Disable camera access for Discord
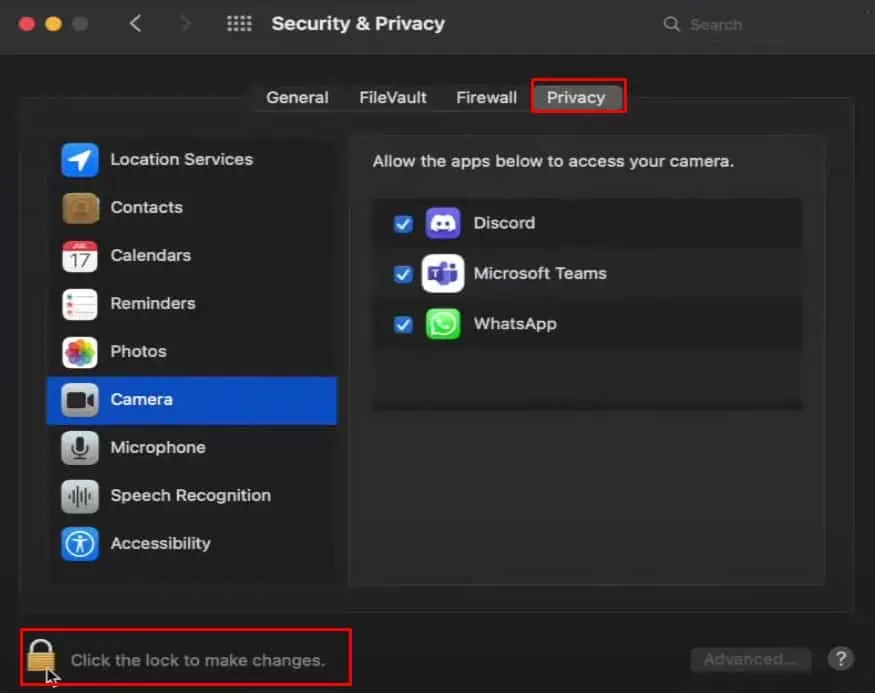The height and width of the screenshot is (693, 875). (x=402, y=223)
